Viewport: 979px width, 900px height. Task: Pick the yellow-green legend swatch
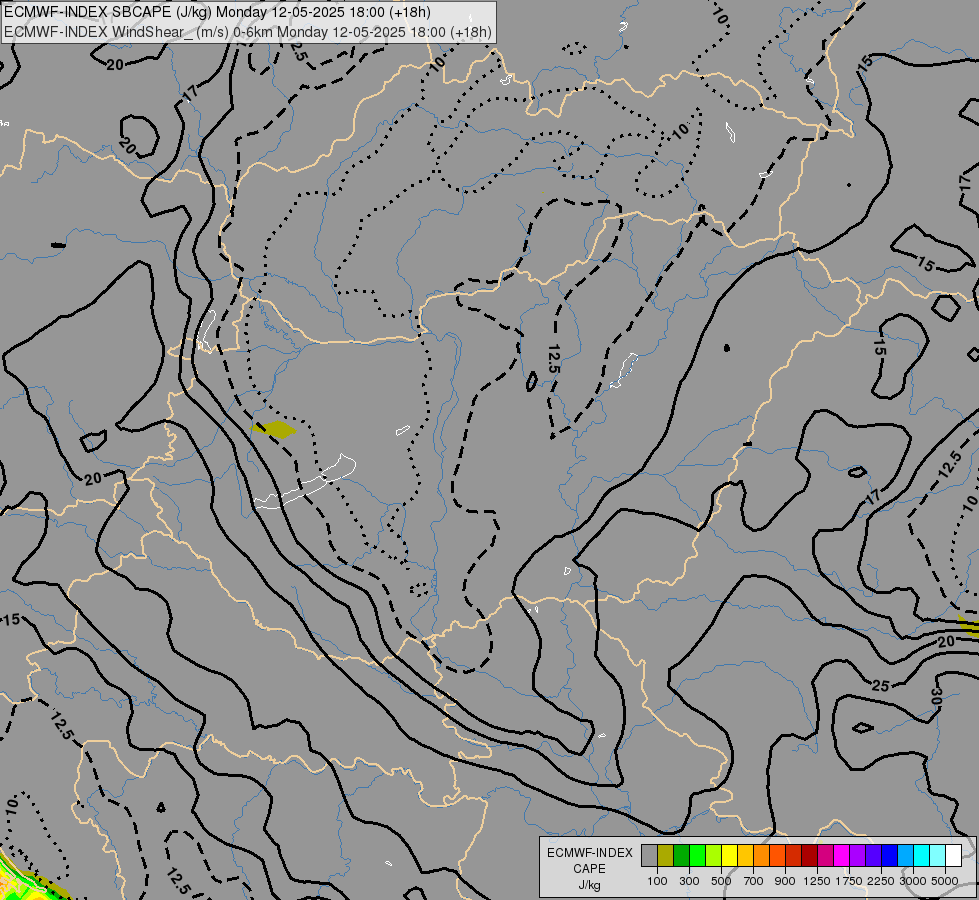[x=713, y=855]
